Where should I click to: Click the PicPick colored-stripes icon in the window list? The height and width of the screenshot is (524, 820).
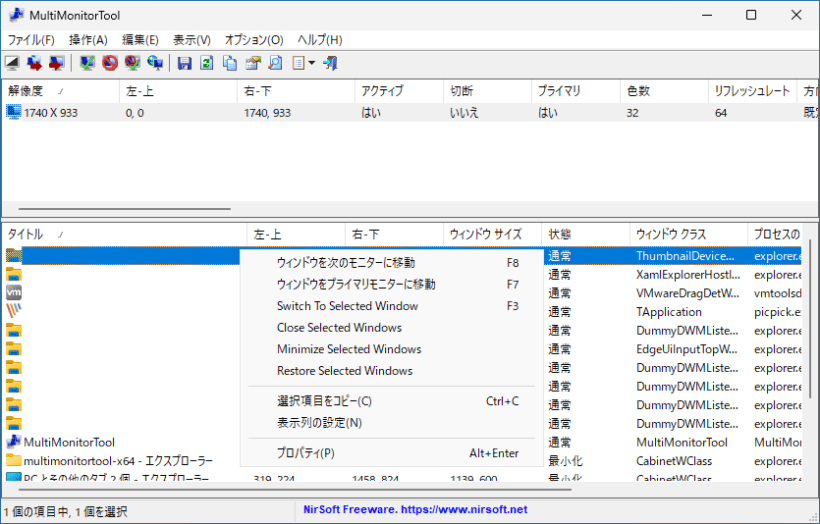pos(14,311)
